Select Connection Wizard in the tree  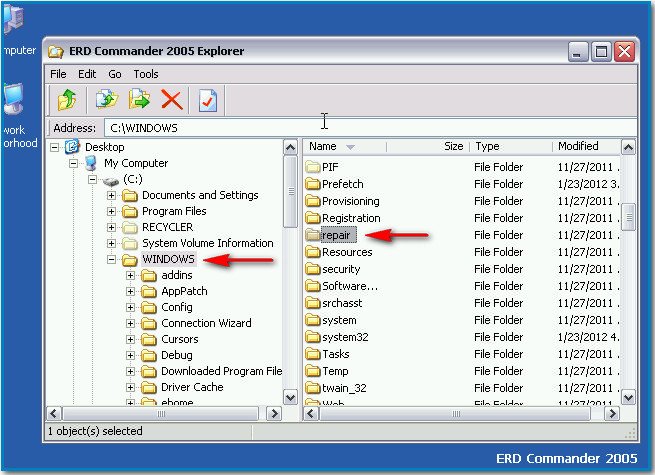click(x=206, y=323)
